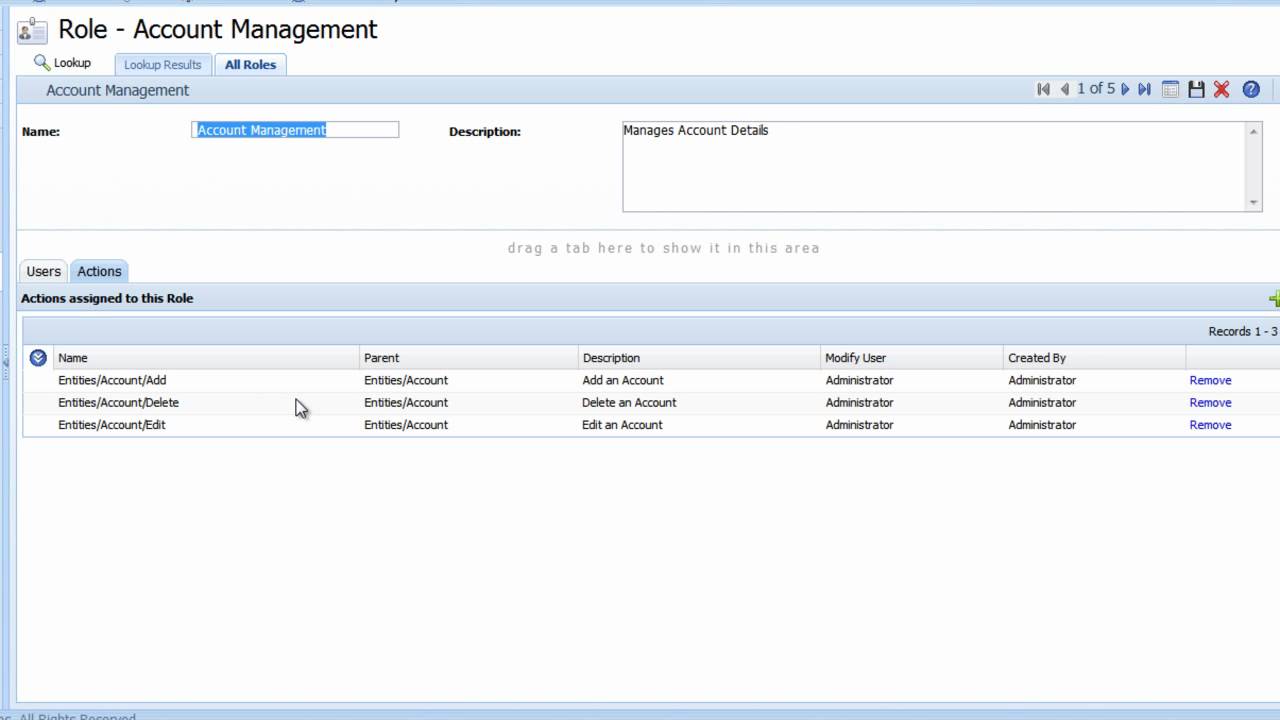
Task: Click the 'Delete an Account' description cell
Action: pyautogui.click(x=629, y=402)
